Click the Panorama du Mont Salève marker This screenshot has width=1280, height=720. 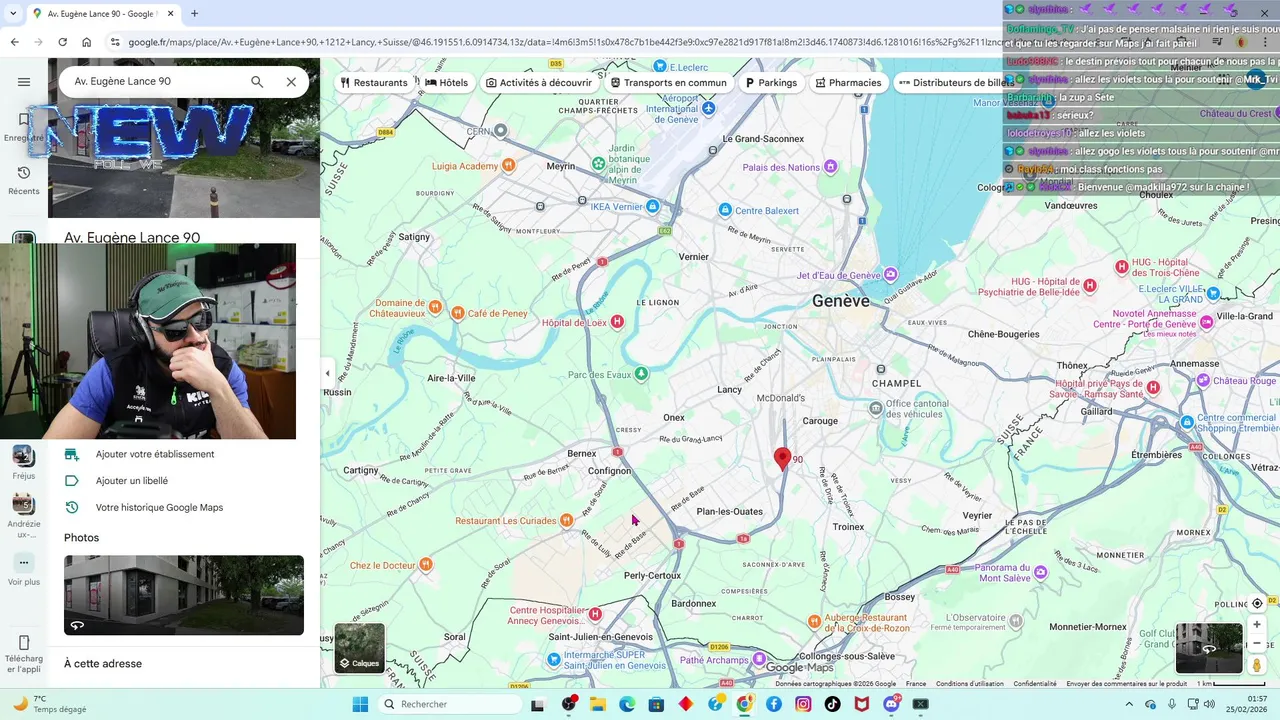click(x=1041, y=572)
